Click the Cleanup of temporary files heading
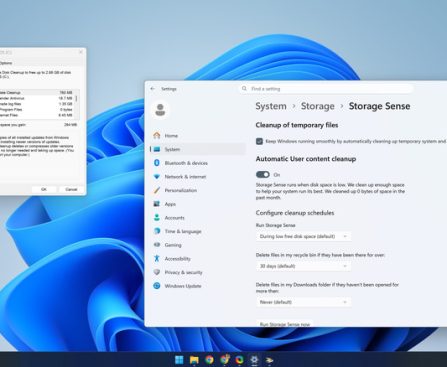Image resolution: width=447 pixels, height=367 pixels. 297,125
